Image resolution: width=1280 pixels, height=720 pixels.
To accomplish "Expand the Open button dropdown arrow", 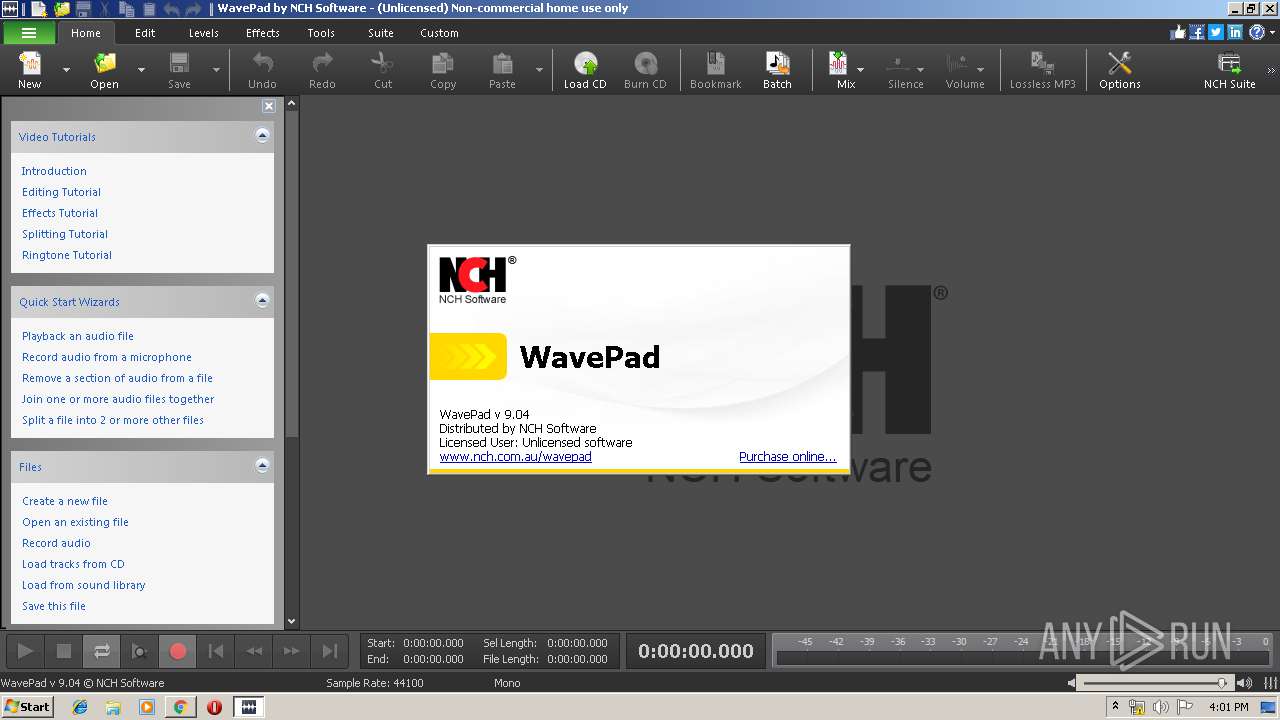I will 141,70.
